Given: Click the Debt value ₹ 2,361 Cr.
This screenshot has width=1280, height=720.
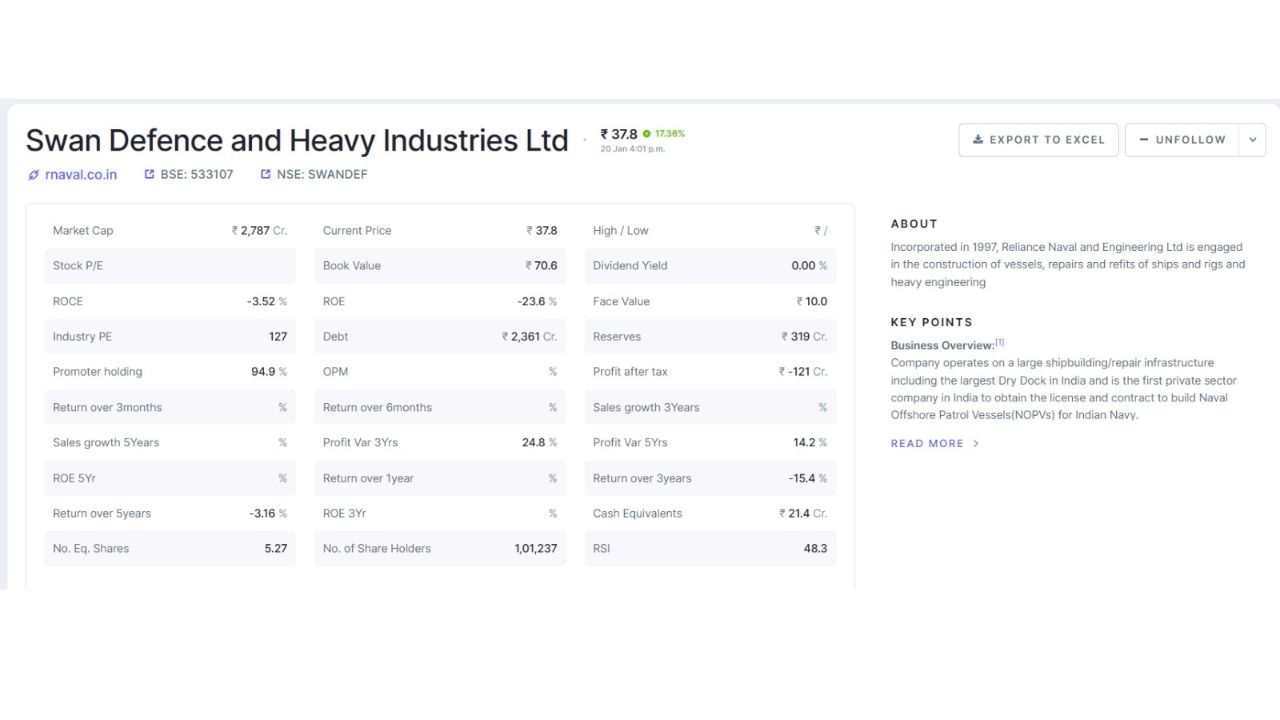Looking at the screenshot, I should (x=530, y=336).
